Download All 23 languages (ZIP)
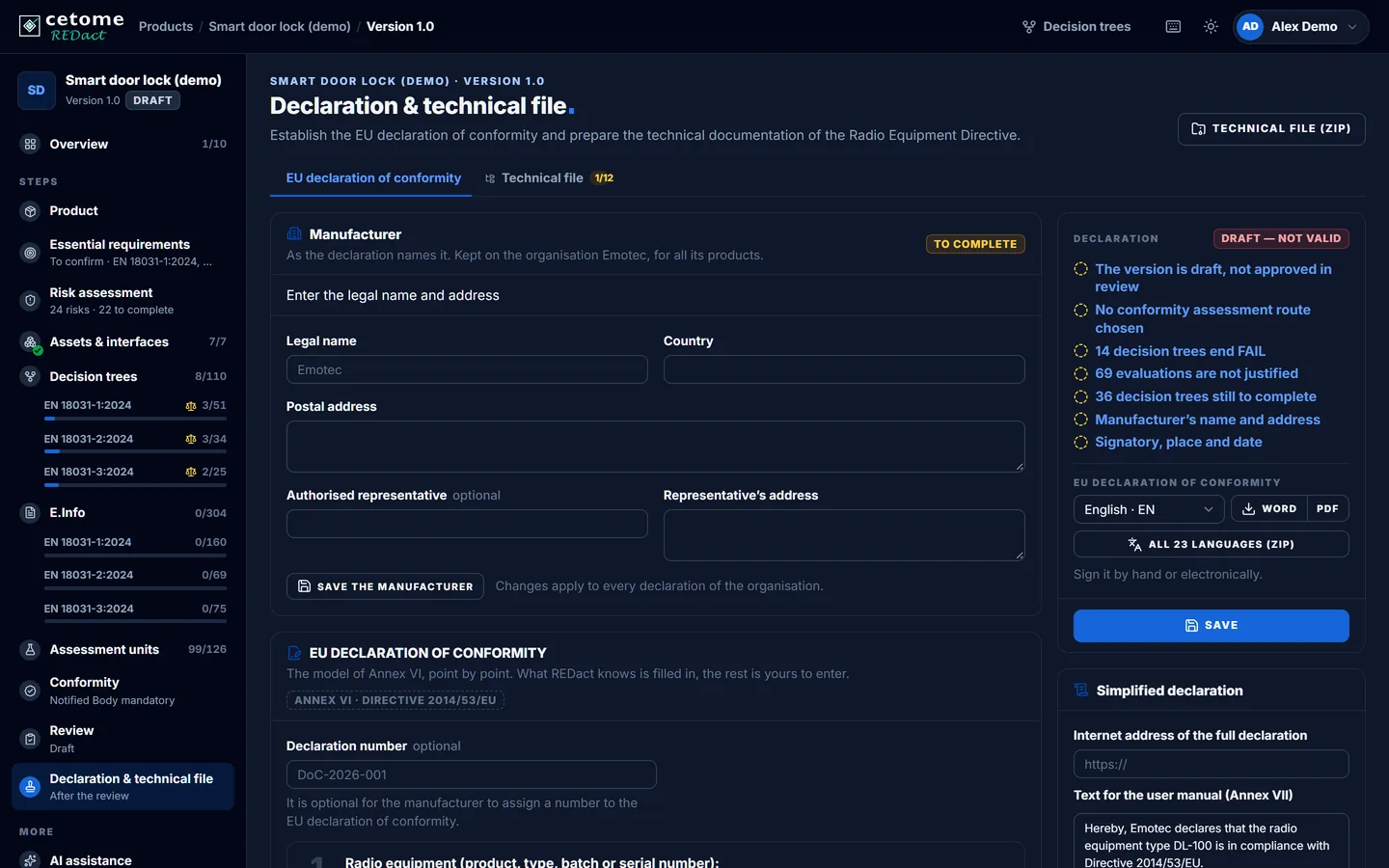1389x868 pixels. (1212, 545)
